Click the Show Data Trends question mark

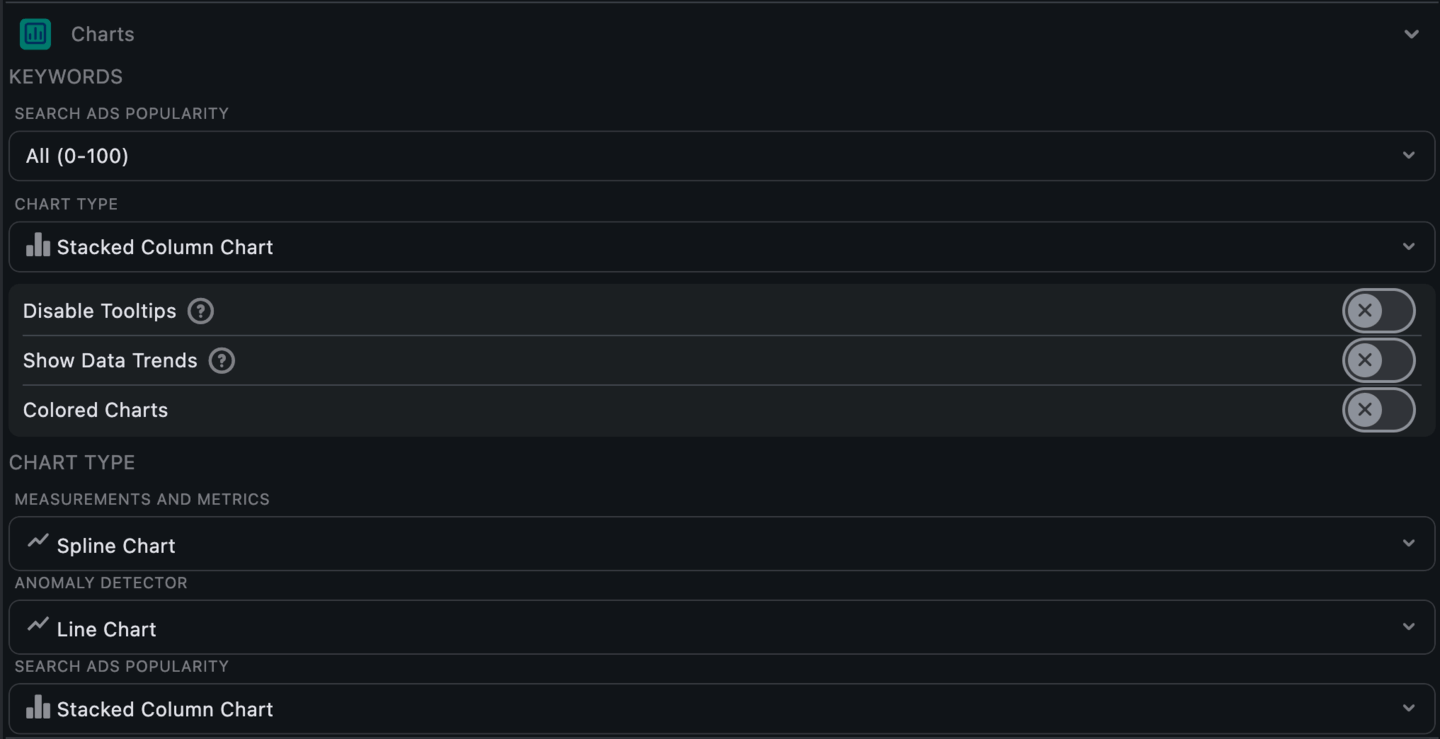click(221, 360)
